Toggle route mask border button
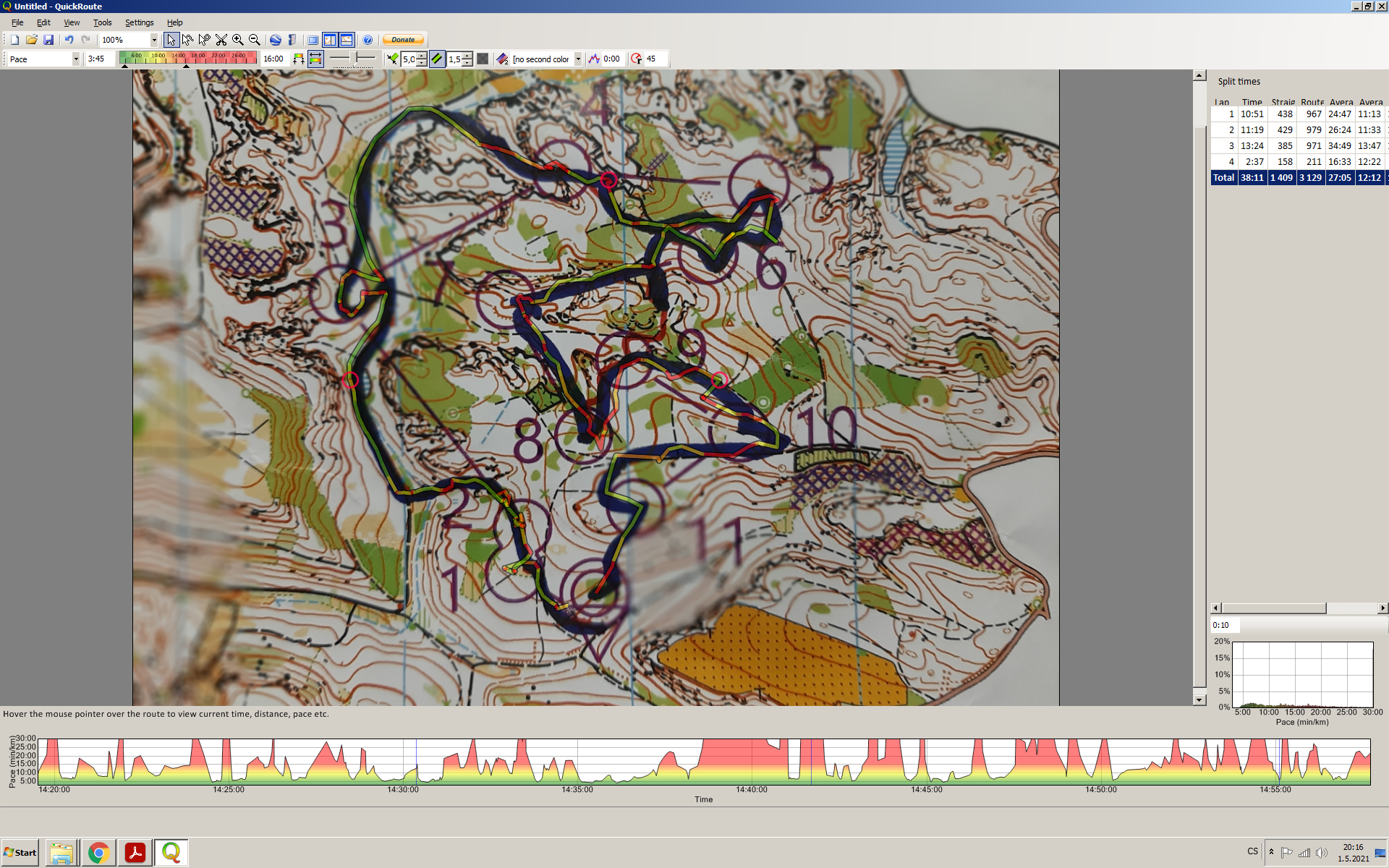 click(437, 59)
